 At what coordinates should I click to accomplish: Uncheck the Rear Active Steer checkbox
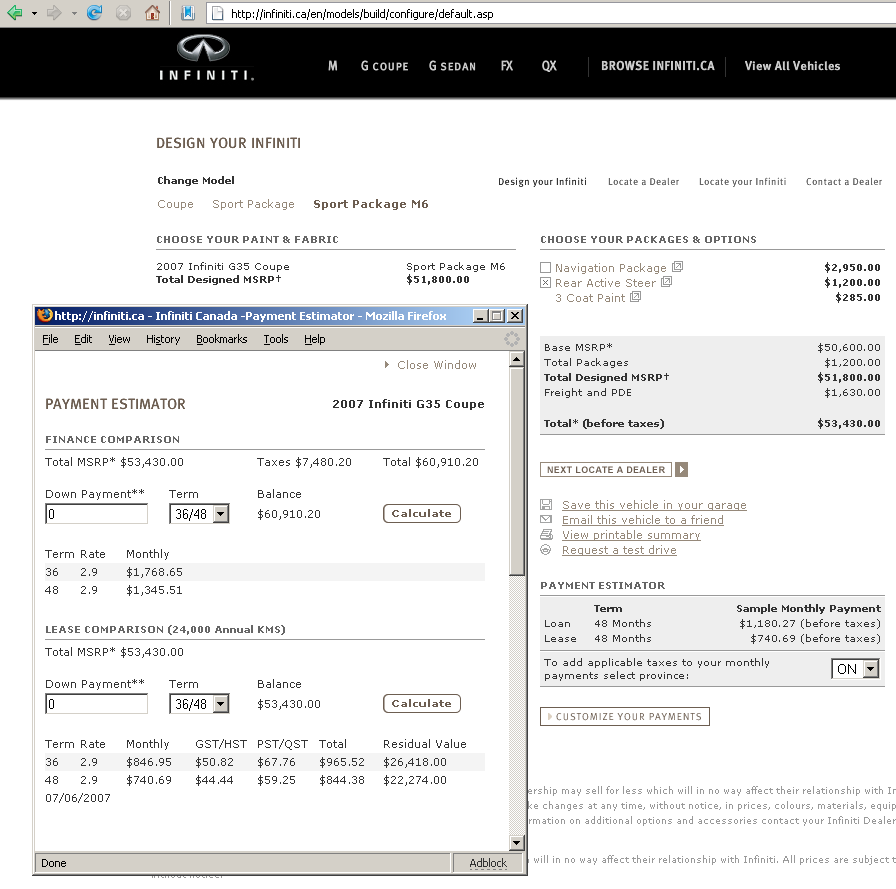[x=545, y=283]
